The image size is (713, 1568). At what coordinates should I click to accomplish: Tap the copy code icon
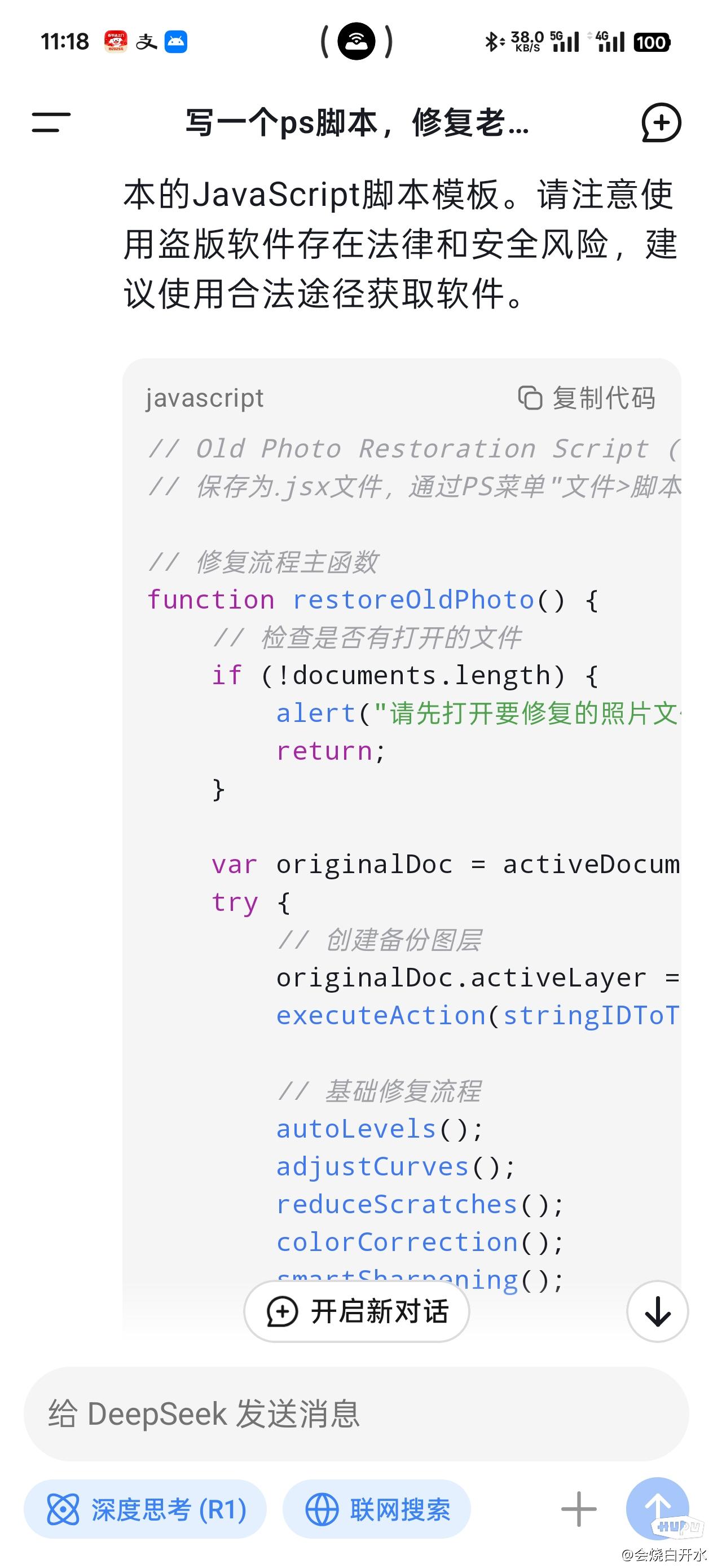[x=530, y=398]
